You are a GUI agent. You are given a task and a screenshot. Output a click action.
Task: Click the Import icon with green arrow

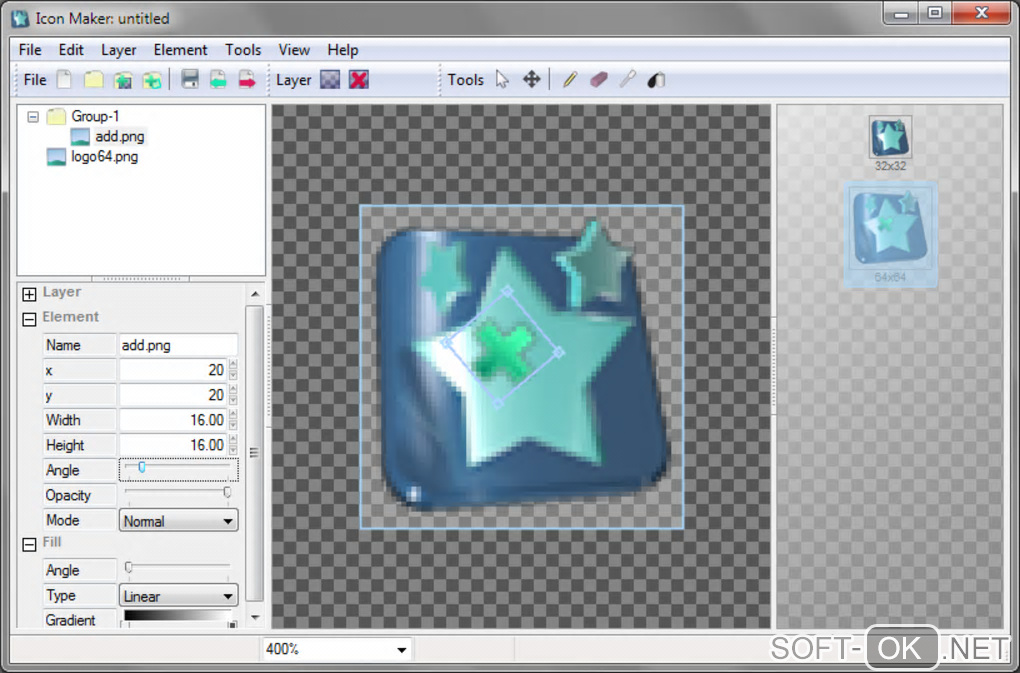coord(218,80)
